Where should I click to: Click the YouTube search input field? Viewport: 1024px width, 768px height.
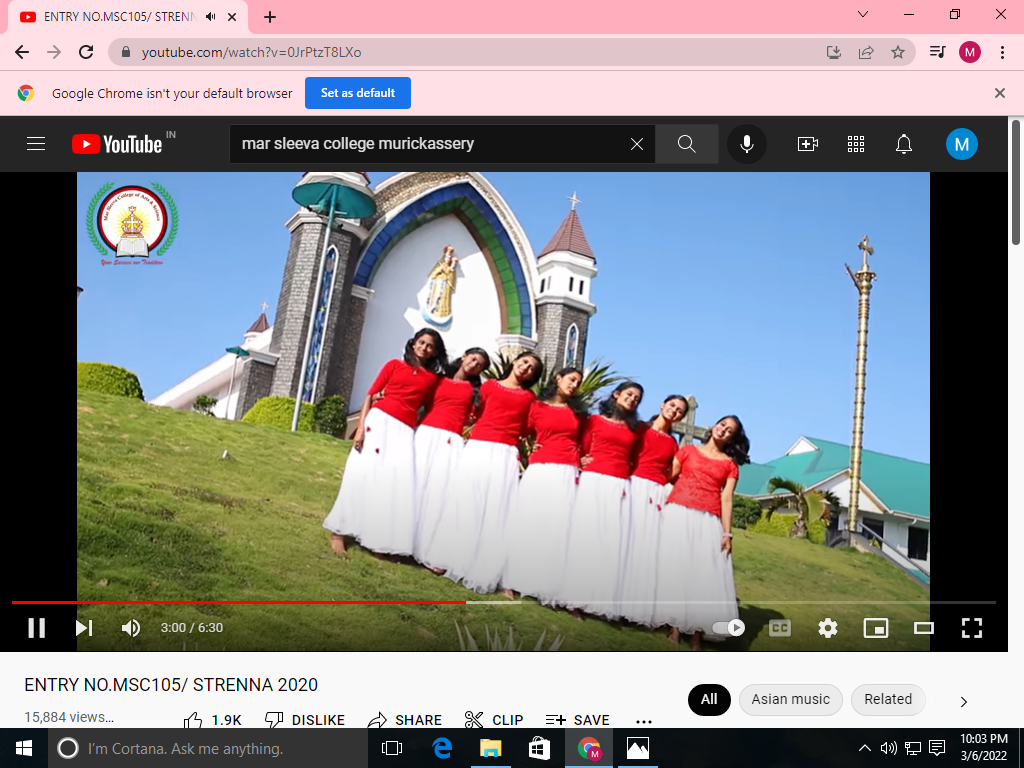(430, 144)
